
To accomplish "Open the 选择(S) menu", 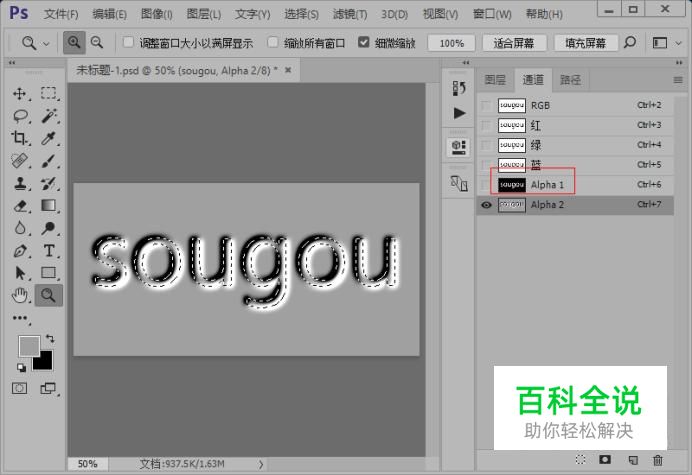I will tap(301, 14).
